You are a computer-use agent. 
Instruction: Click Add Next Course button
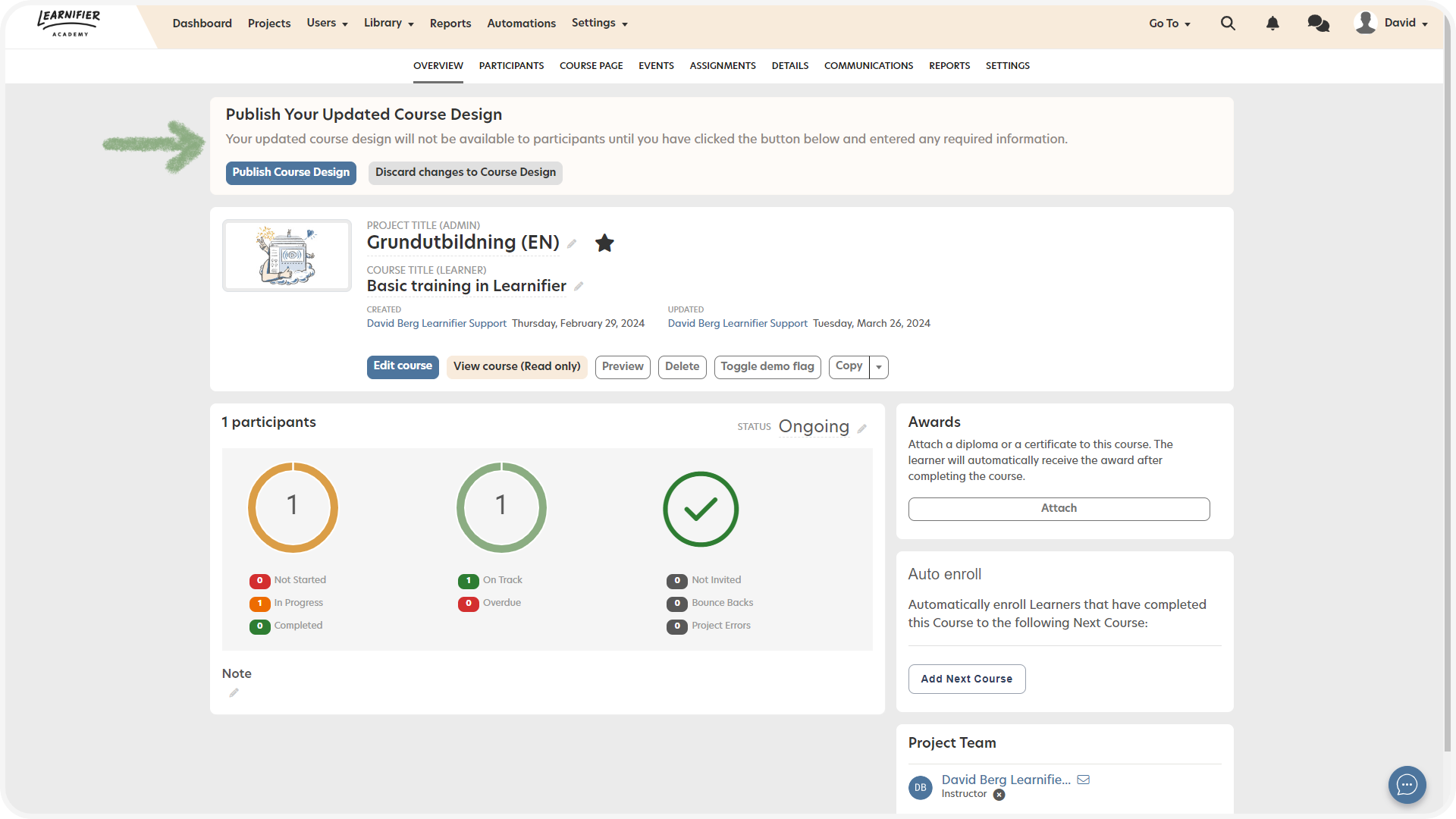(967, 679)
